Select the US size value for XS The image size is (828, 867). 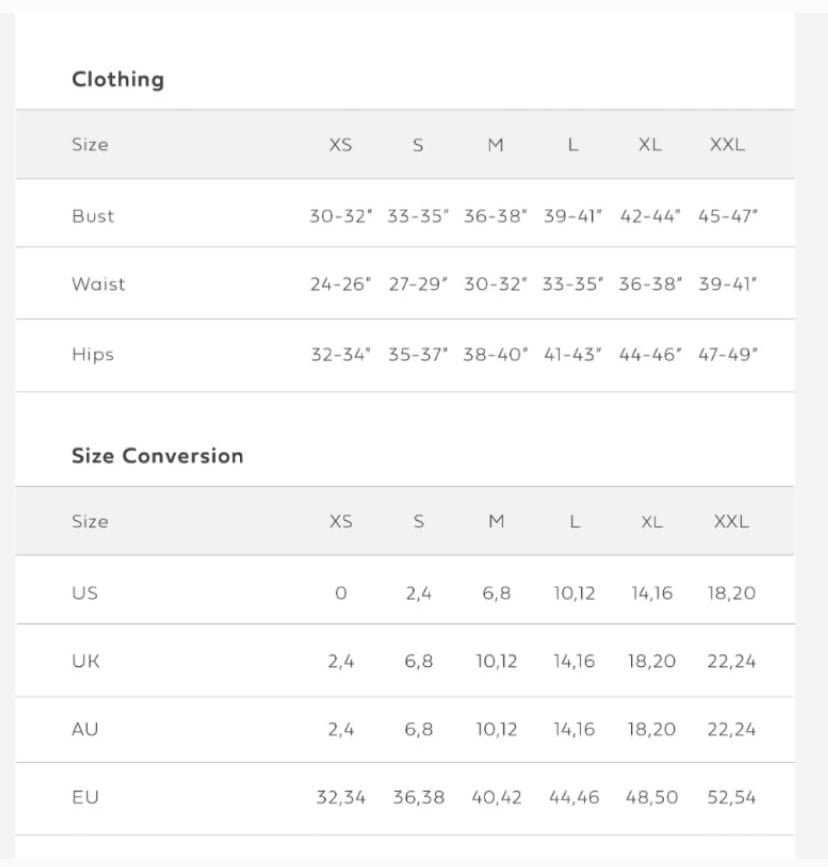coord(341,593)
